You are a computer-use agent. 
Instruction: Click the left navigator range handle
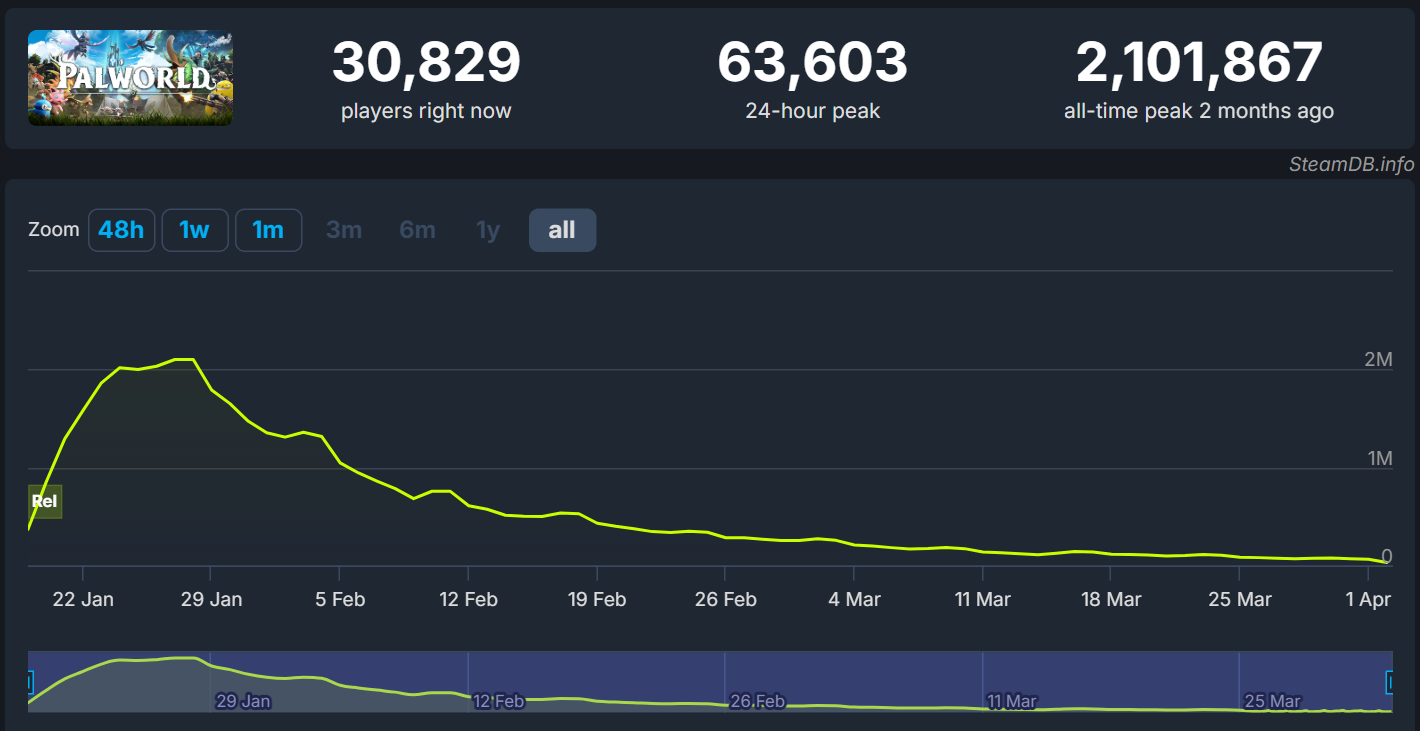pos(29,682)
